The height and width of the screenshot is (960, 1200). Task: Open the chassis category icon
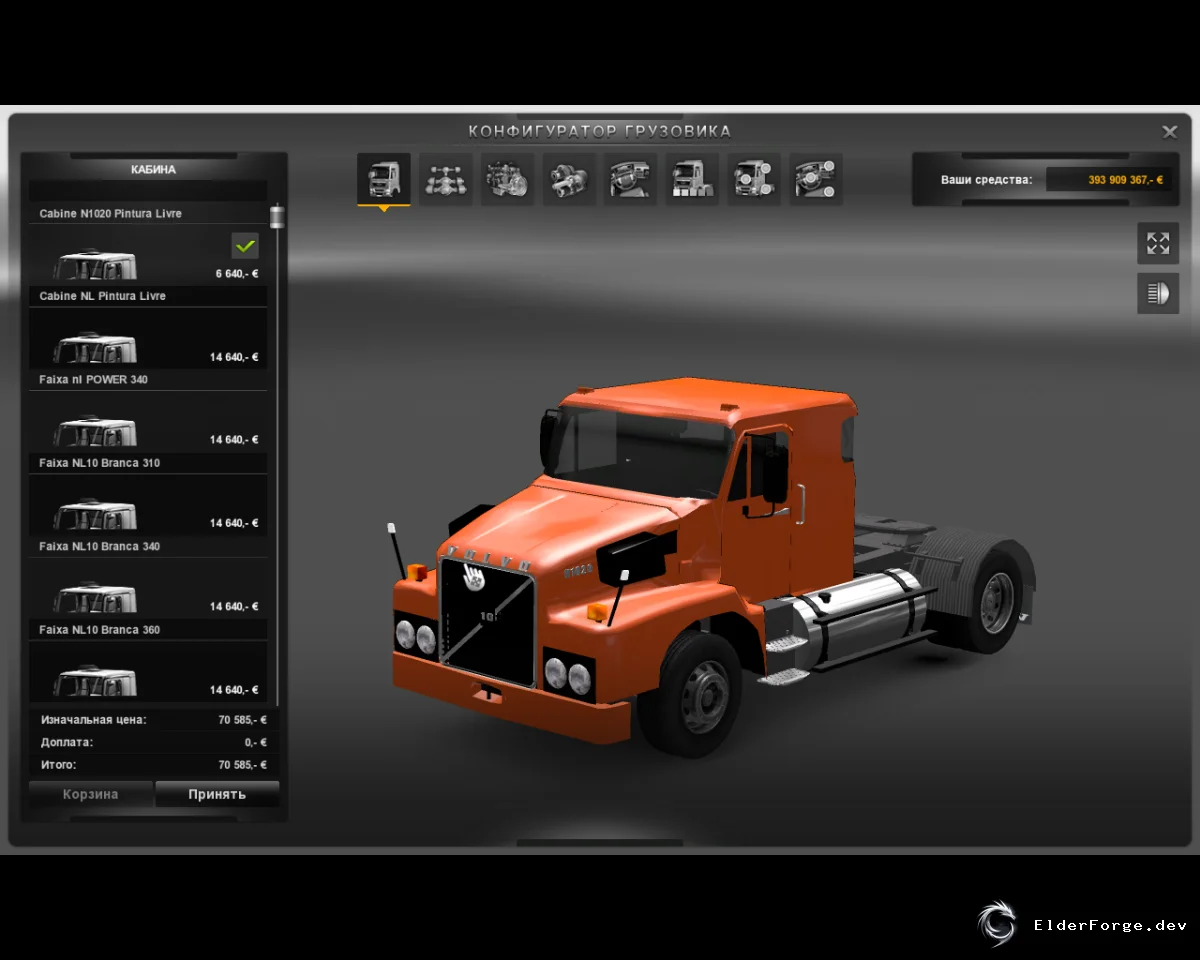pyautogui.click(x=446, y=179)
